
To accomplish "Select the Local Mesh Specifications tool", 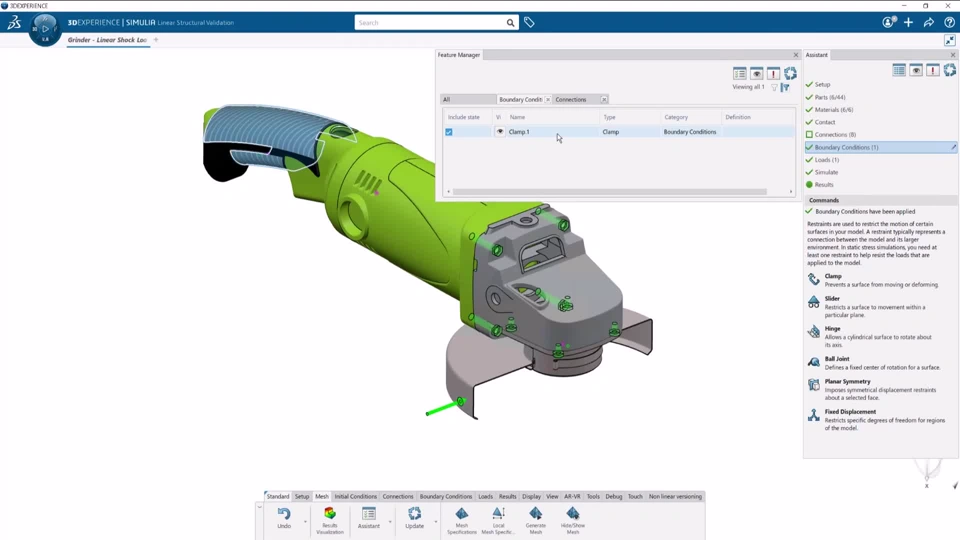I will point(498,519).
